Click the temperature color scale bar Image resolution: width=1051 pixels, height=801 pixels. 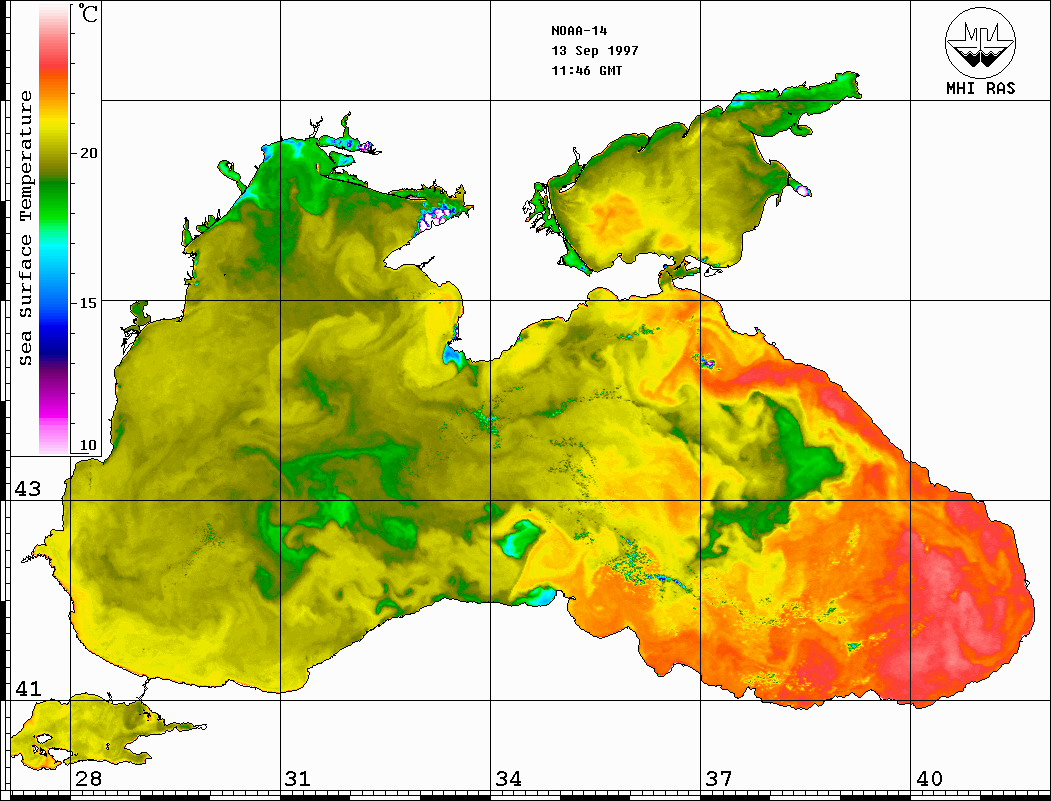click(x=54, y=229)
